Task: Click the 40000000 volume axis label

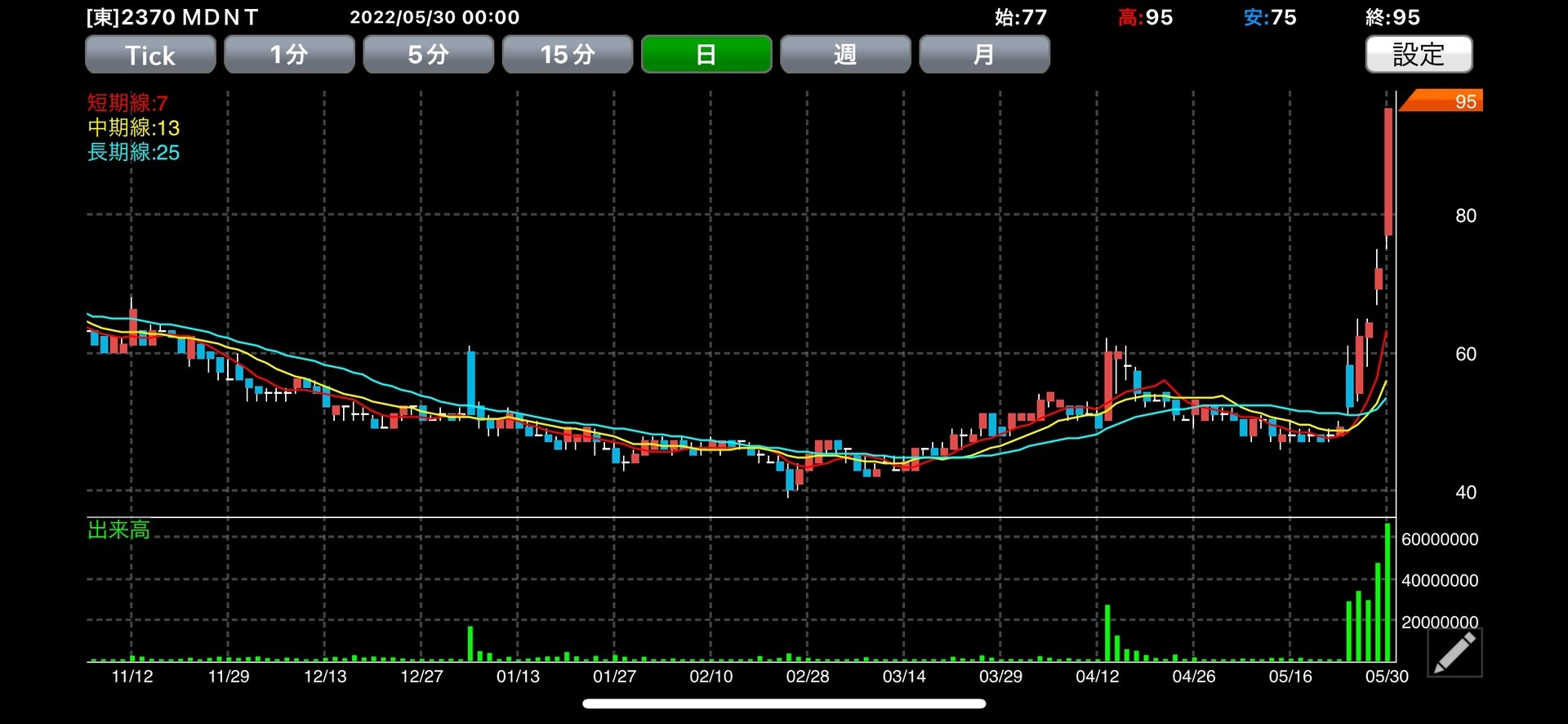Action: pyautogui.click(x=1440, y=580)
